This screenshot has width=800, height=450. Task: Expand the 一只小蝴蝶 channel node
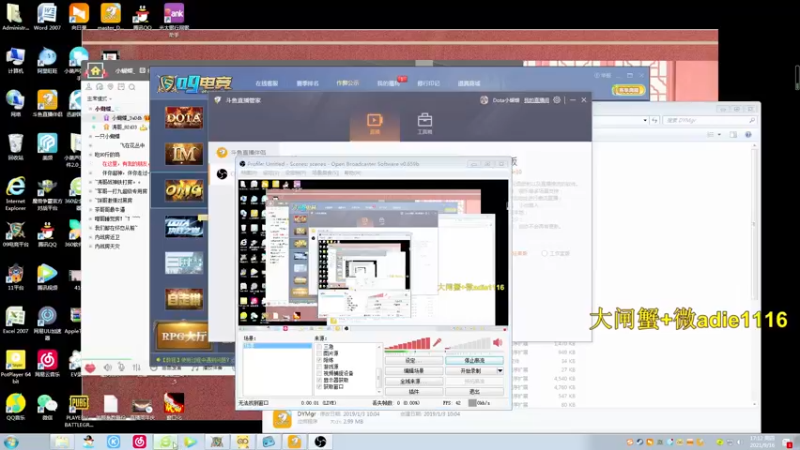[x=91, y=136]
